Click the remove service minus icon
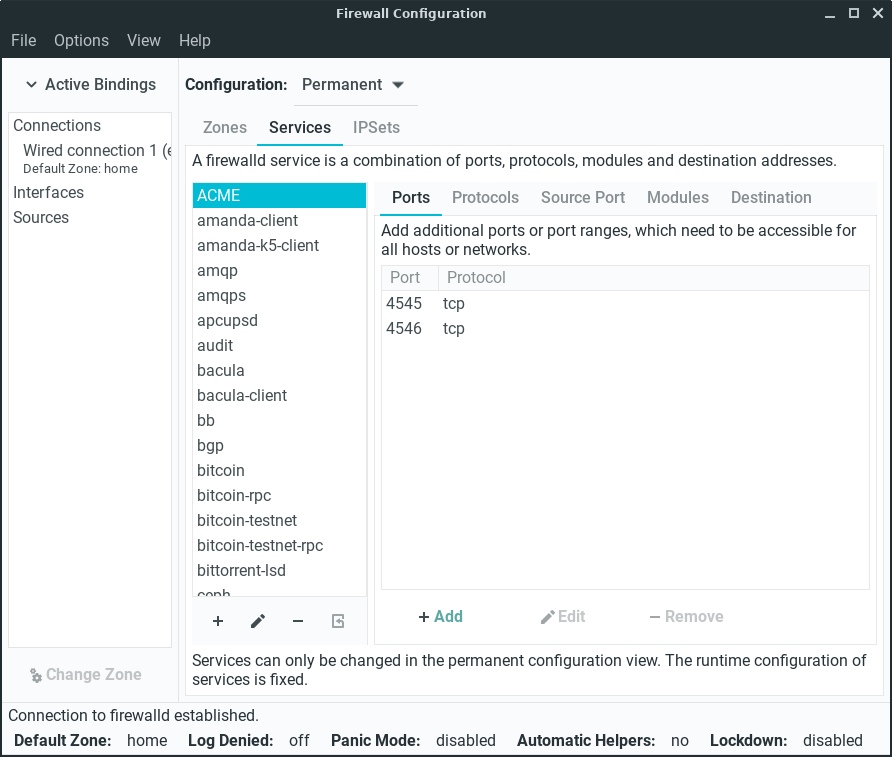This screenshot has width=892, height=757. 298,621
